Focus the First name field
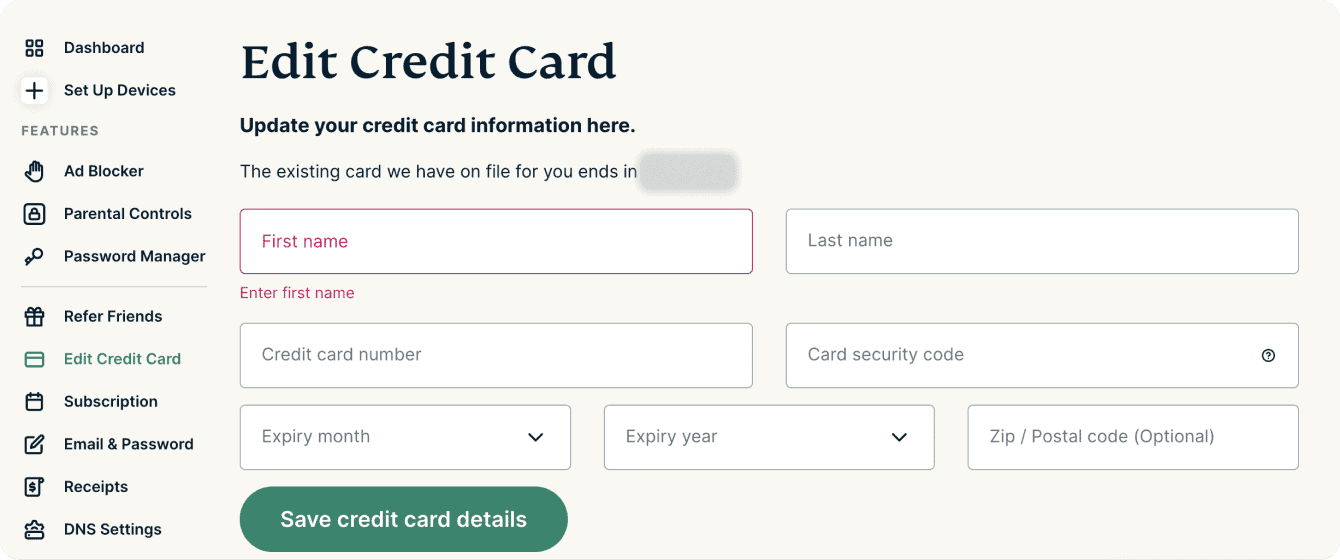1340x560 pixels. [496, 241]
